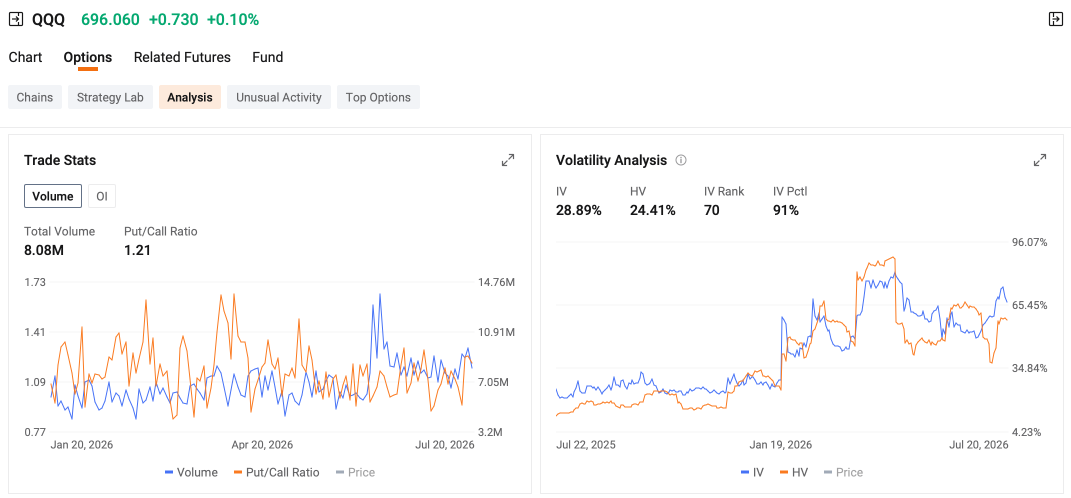Open the Unusual Activity sub-tab
The height and width of the screenshot is (498, 1071).
[x=279, y=97]
